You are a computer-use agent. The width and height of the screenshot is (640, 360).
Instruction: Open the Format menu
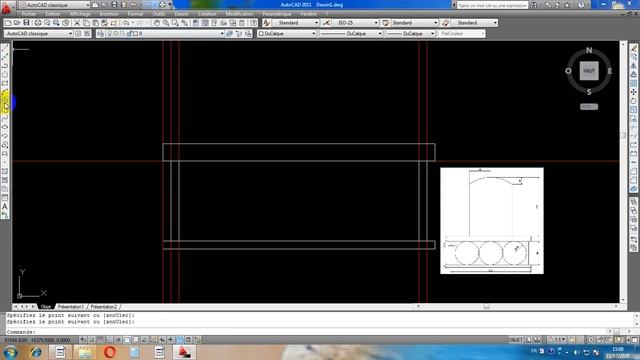(x=136, y=14)
